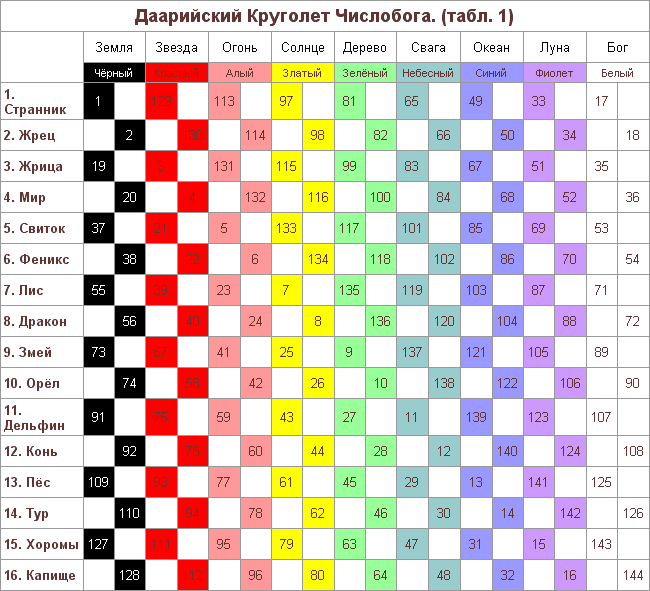Click blue cell with number 31

click(x=476, y=544)
